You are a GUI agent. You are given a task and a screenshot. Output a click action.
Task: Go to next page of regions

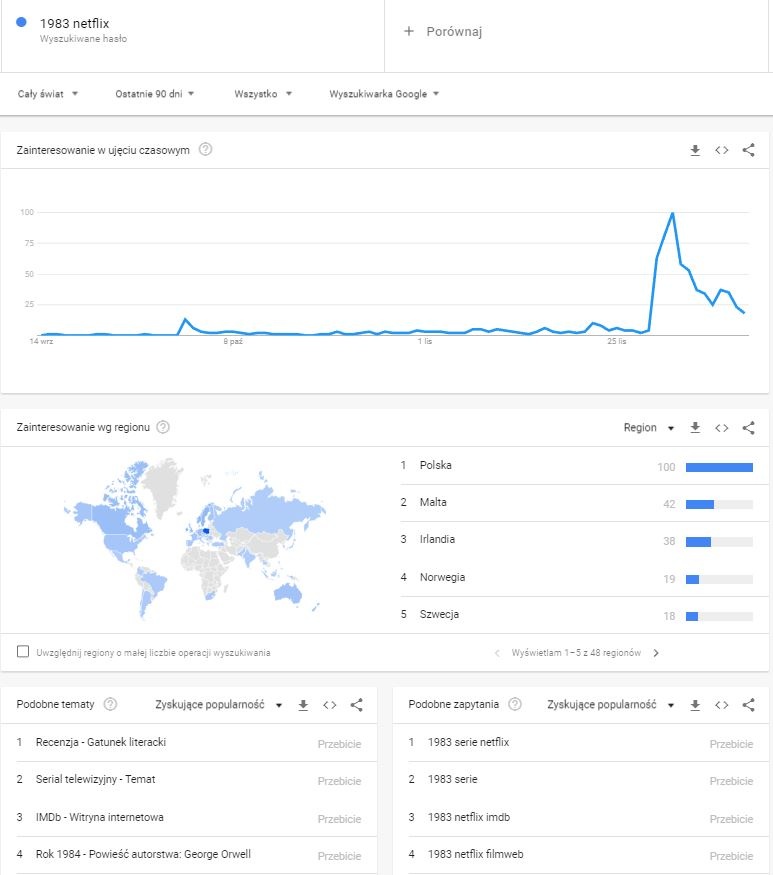(656, 652)
